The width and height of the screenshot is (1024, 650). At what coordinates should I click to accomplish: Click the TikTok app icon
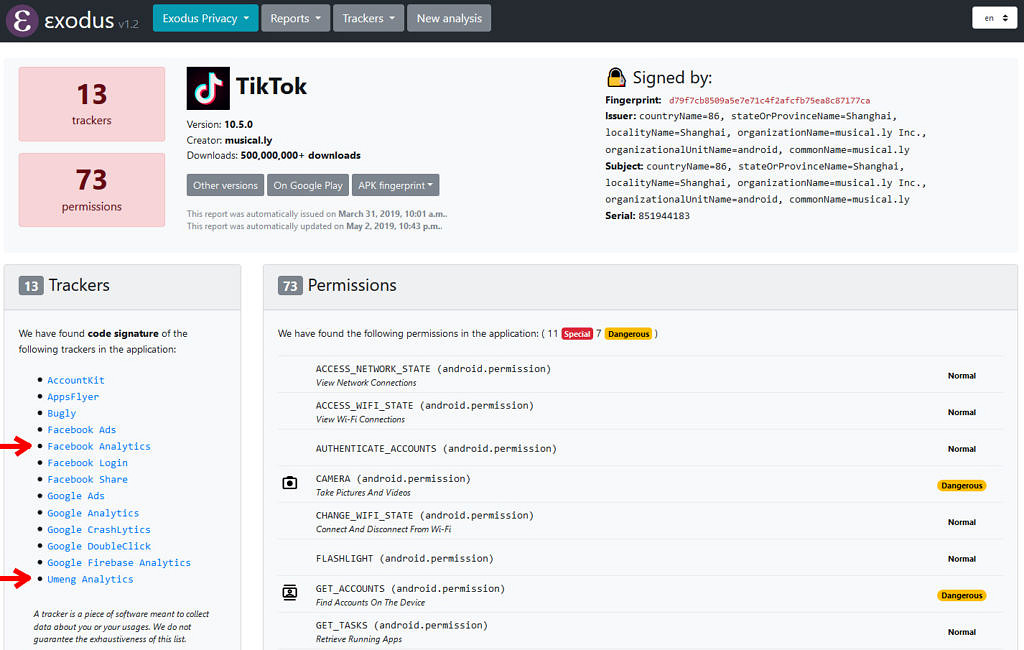coord(208,88)
